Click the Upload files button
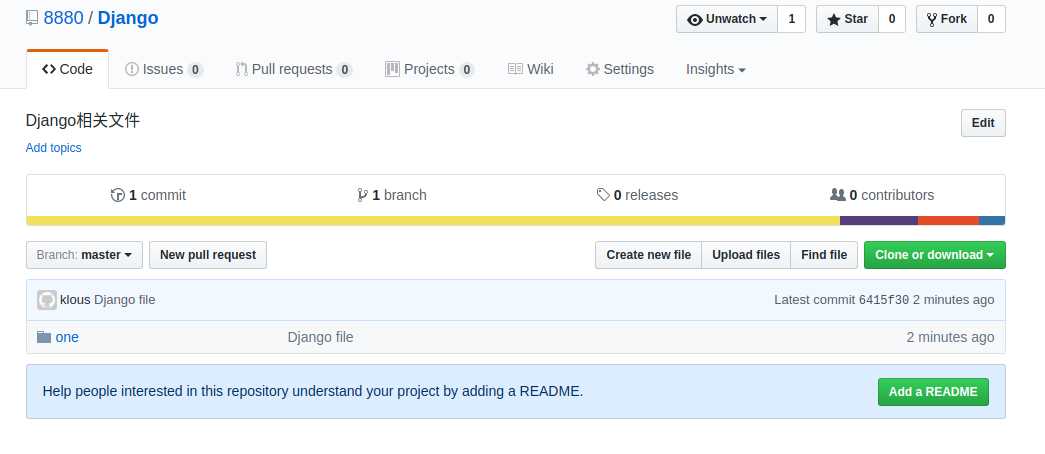The height and width of the screenshot is (454, 1045). (746, 255)
